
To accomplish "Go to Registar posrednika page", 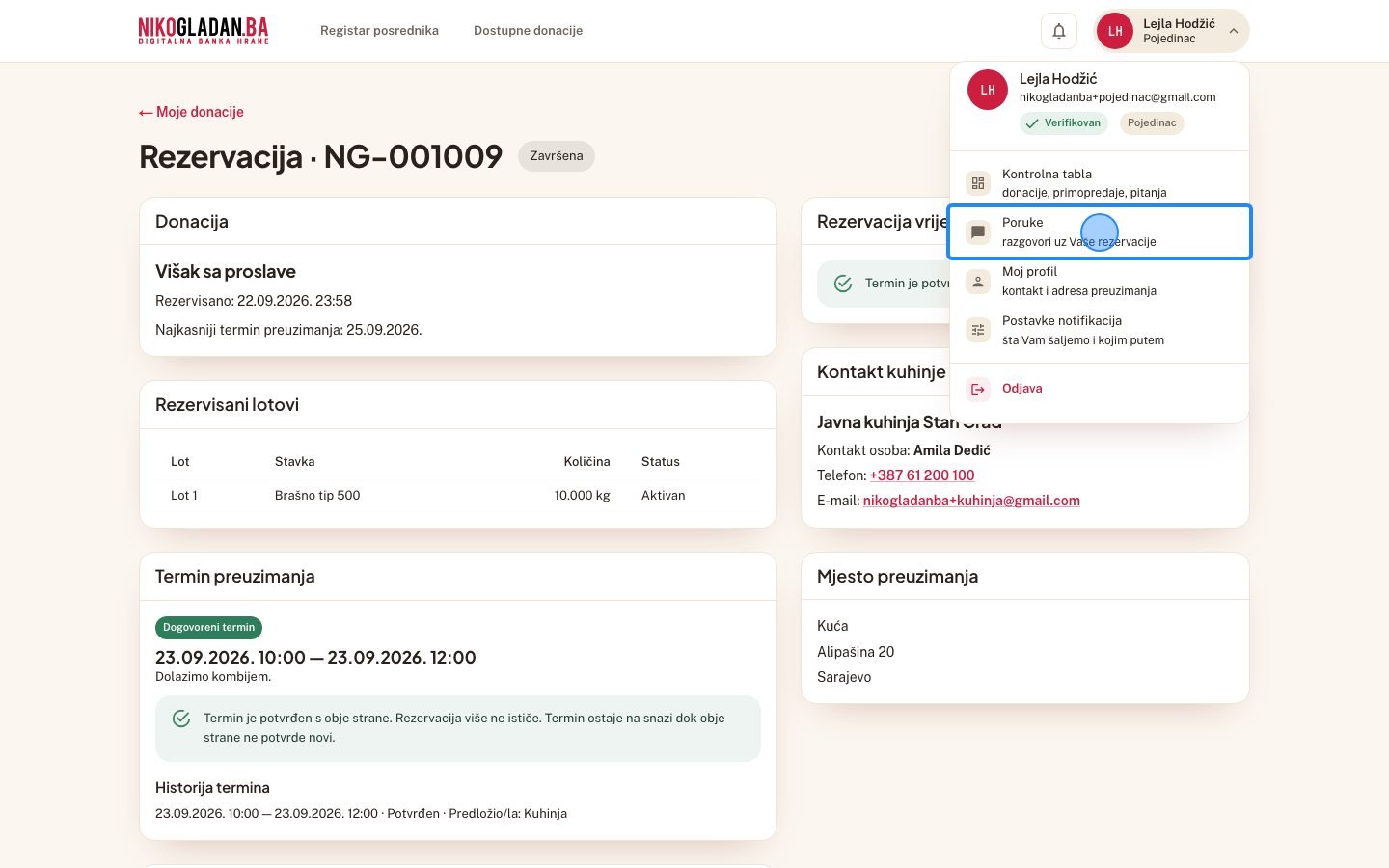I will pyautogui.click(x=379, y=31).
